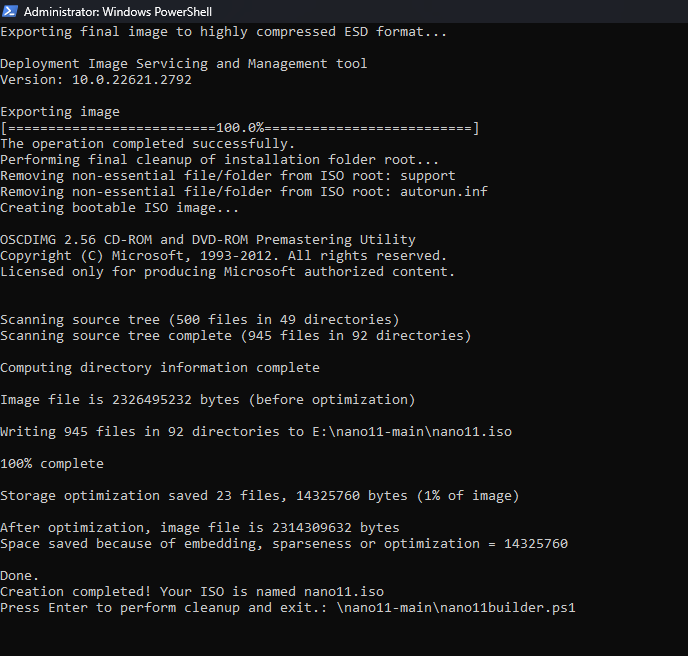Image resolution: width=688 pixels, height=656 pixels.
Task: Click the 'Exporting image' line
Action: tap(60, 112)
